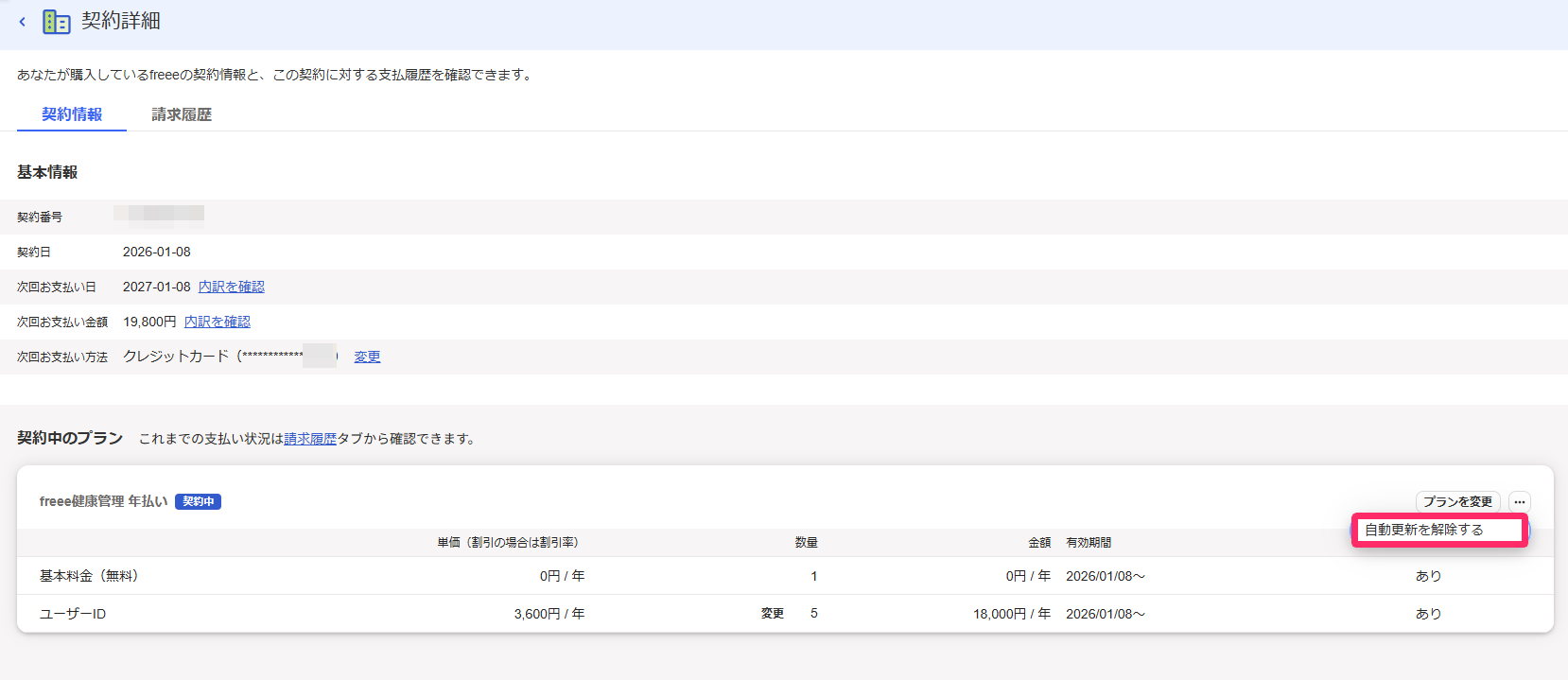Select 自動更新を解除する menu item
This screenshot has width=1568, height=680.
pyautogui.click(x=1439, y=530)
